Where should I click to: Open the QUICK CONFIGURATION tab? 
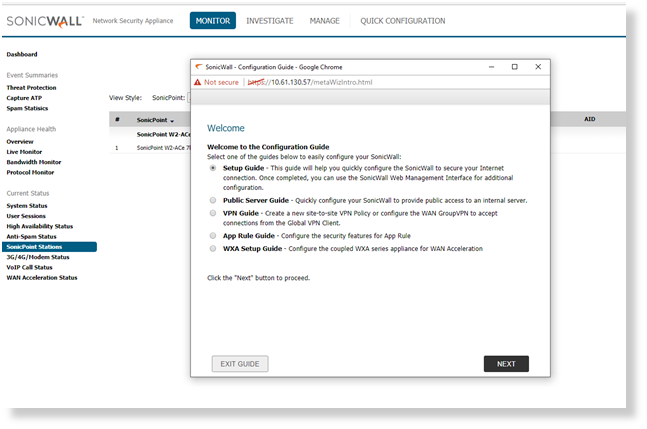click(403, 21)
